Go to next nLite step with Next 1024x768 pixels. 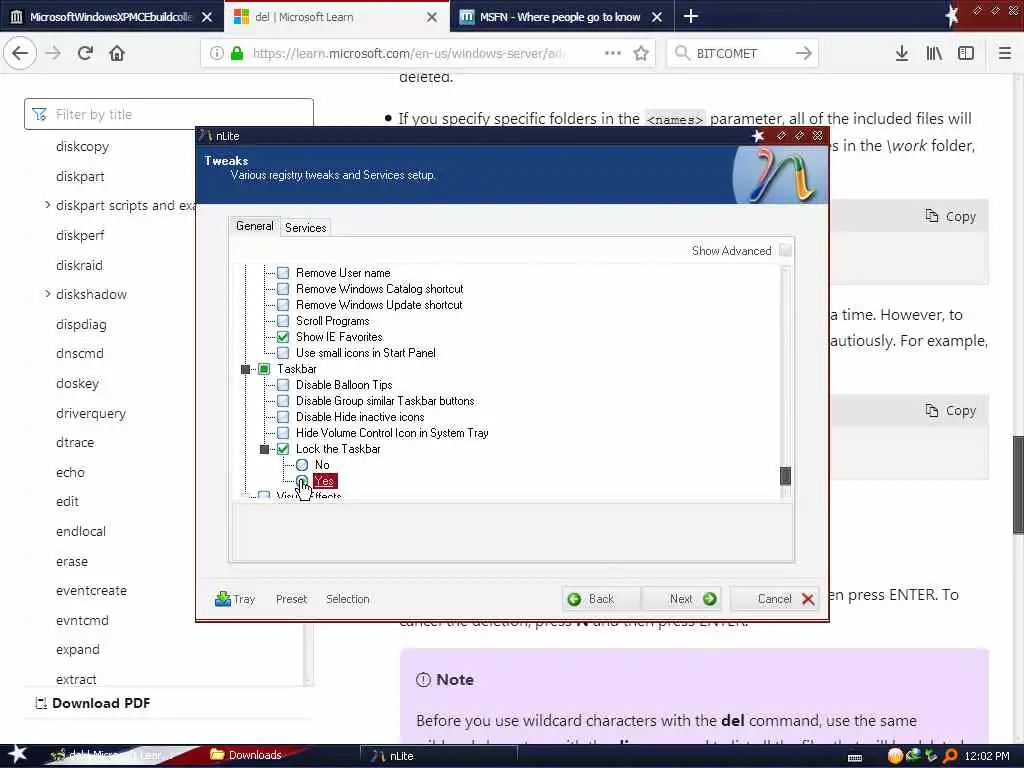click(684, 599)
